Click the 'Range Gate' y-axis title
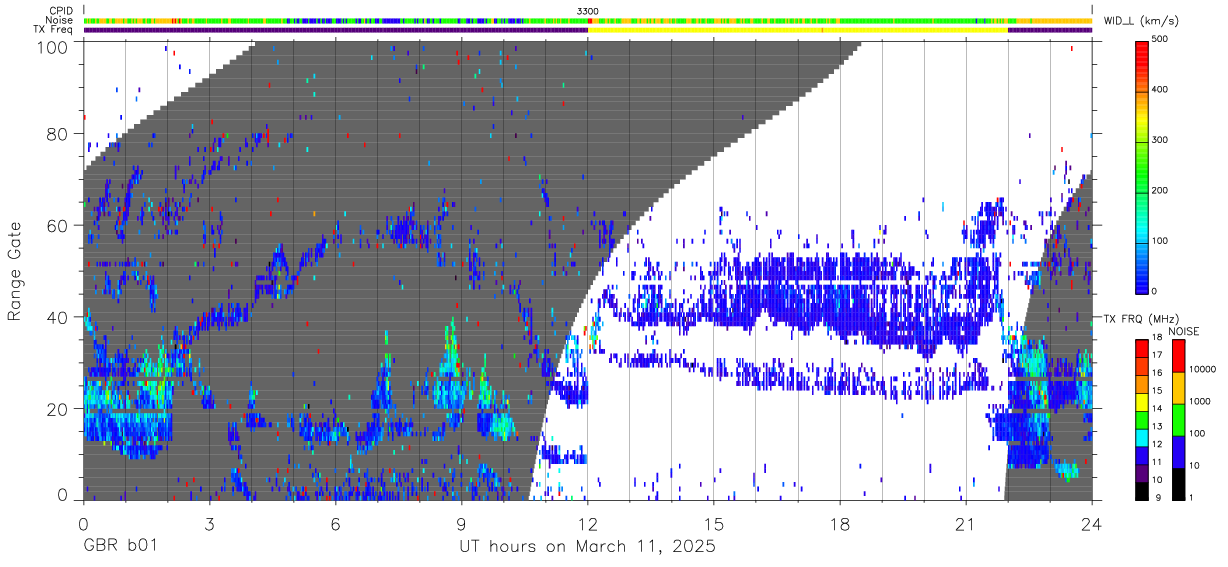This screenshot has height=567, width=1228. (x=16, y=272)
